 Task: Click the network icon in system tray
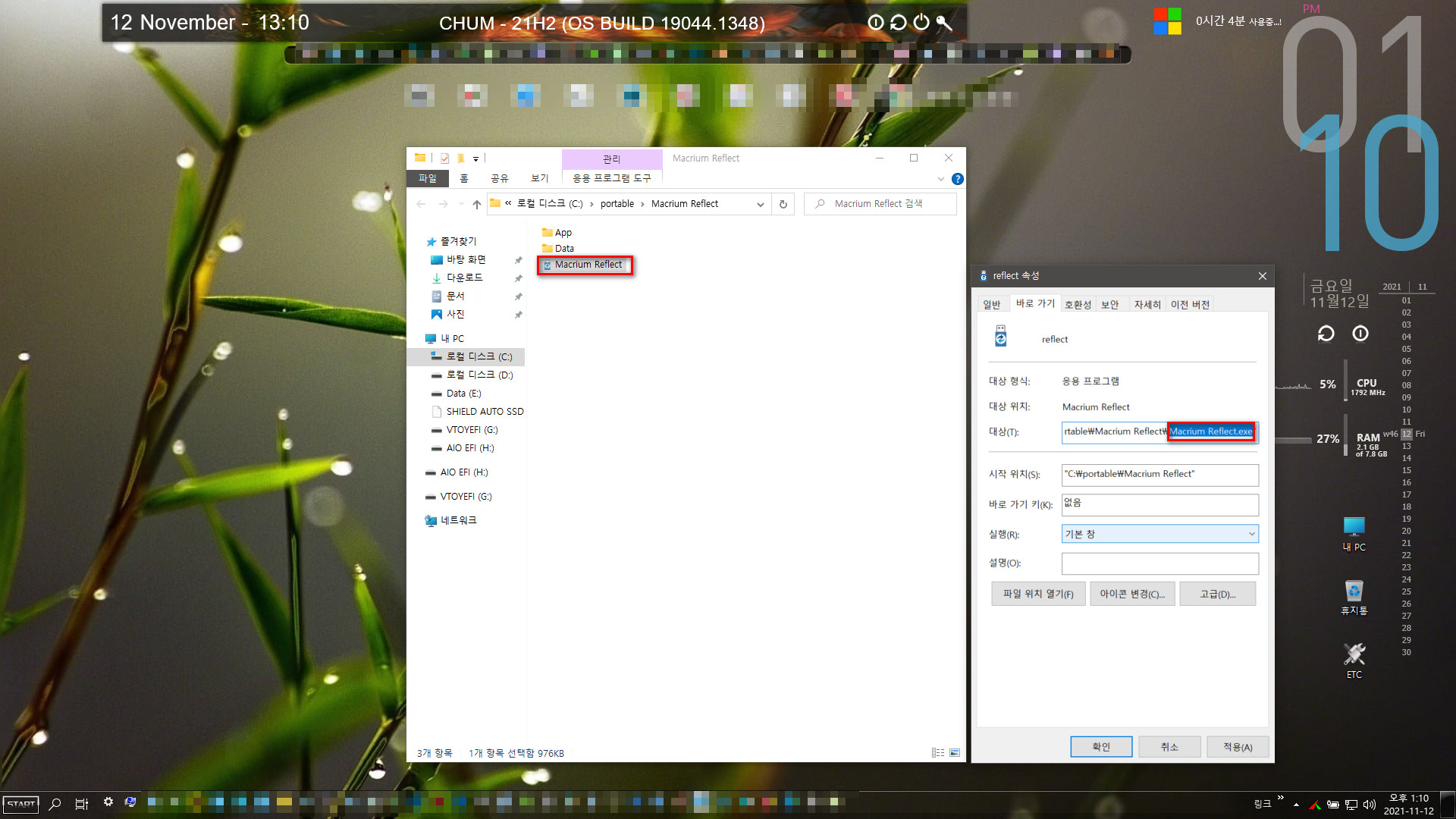(1351, 805)
